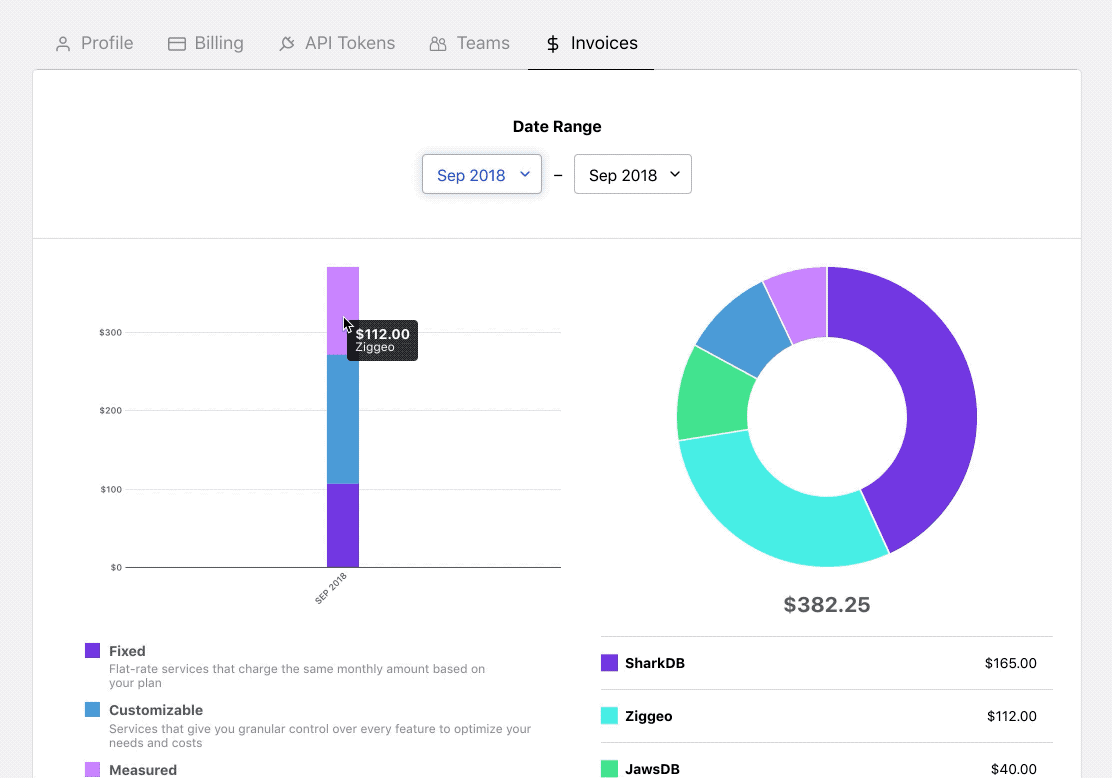Click the cyan Ziggeo color swatch
This screenshot has width=1112, height=778.
pyautogui.click(x=609, y=716)
